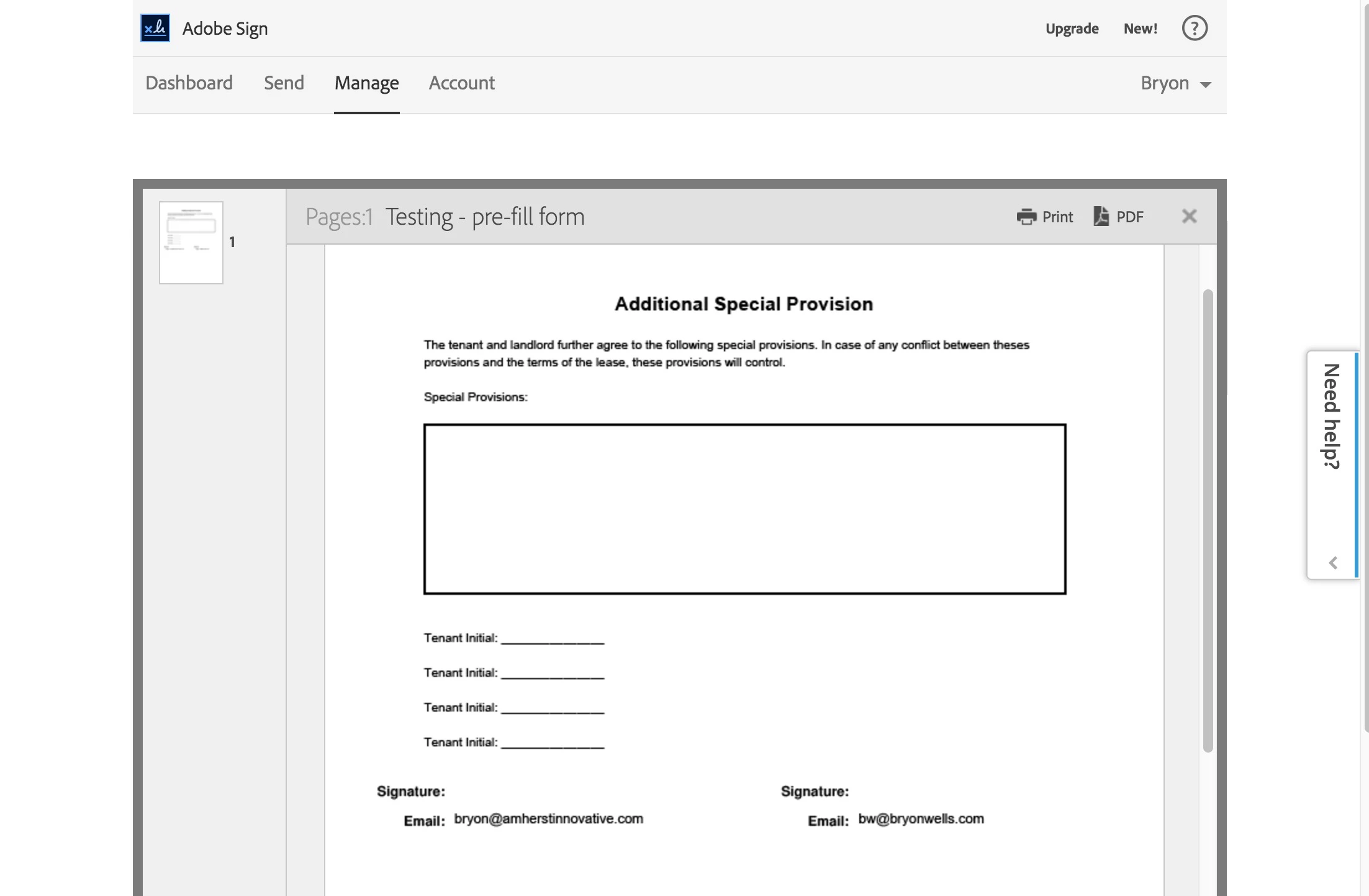1369x896 pixels.
Task: Open the Bryon user dropdown
Action: tap(1175, 83)
